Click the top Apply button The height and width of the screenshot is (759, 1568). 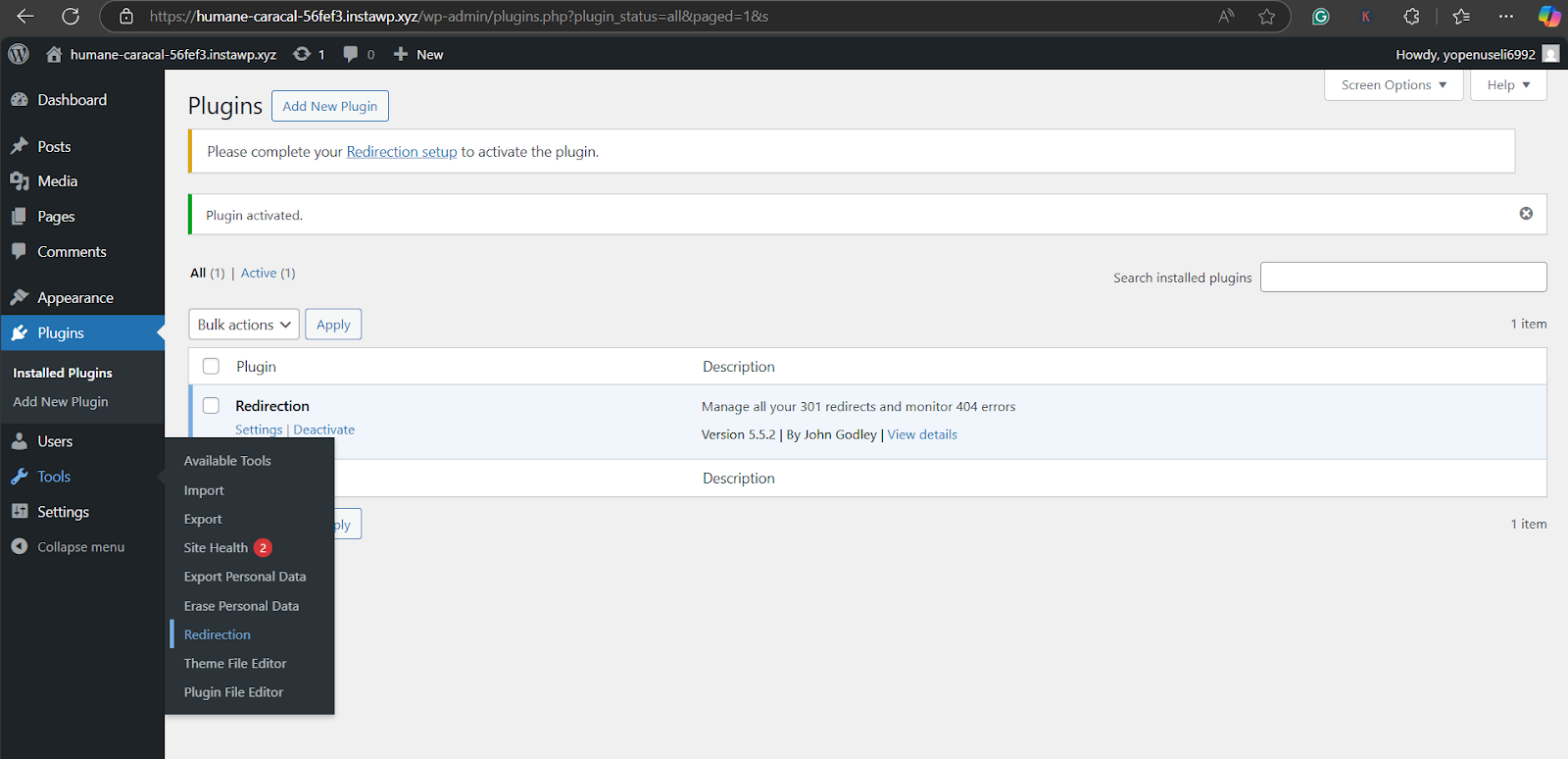pyautogui.click(x=333, y=325)
